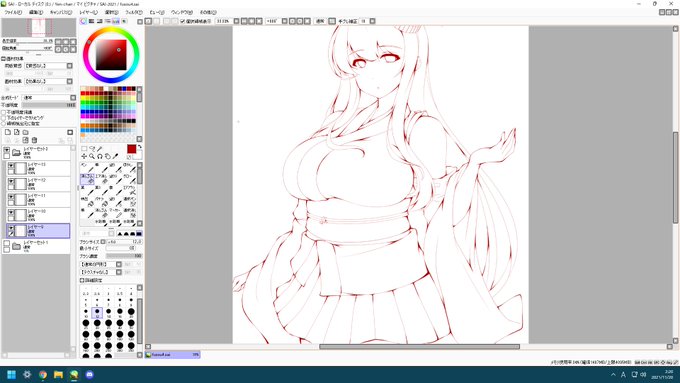Create a new normal layer
The image size is (680, 383).
coord(8,132)
